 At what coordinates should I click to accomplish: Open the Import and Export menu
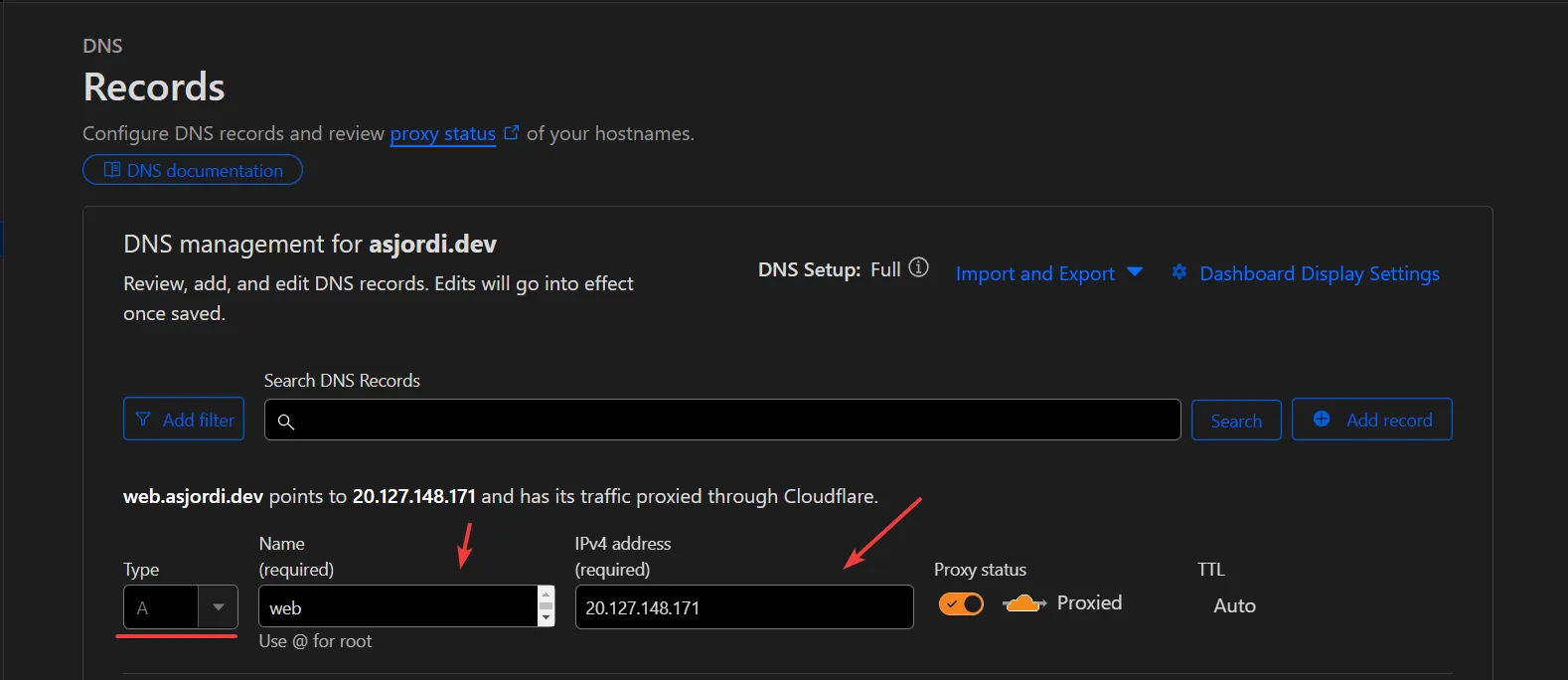tap(1049, 273)
